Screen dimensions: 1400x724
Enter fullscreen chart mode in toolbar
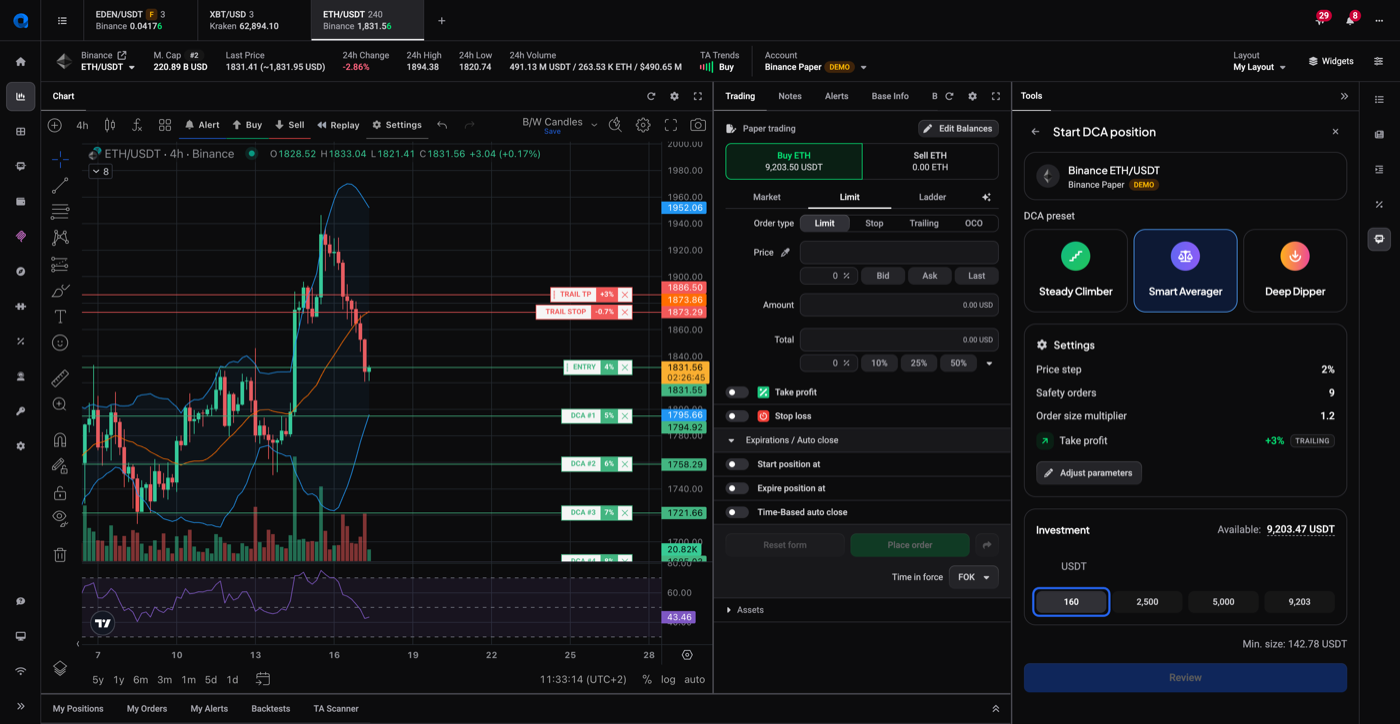671,125
